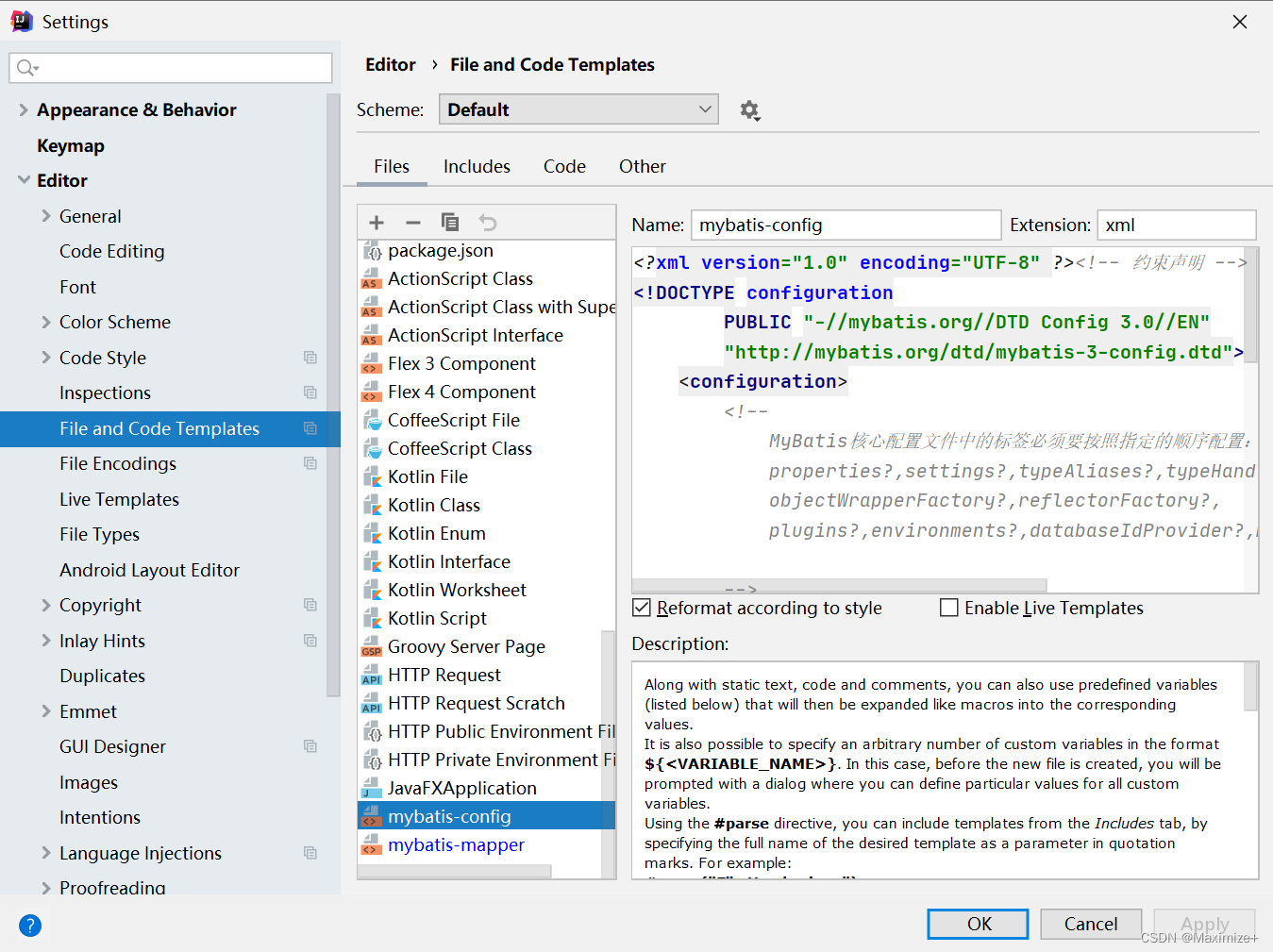
Task: Click the Kotlin File template icon
Action: tap(373, 477)
